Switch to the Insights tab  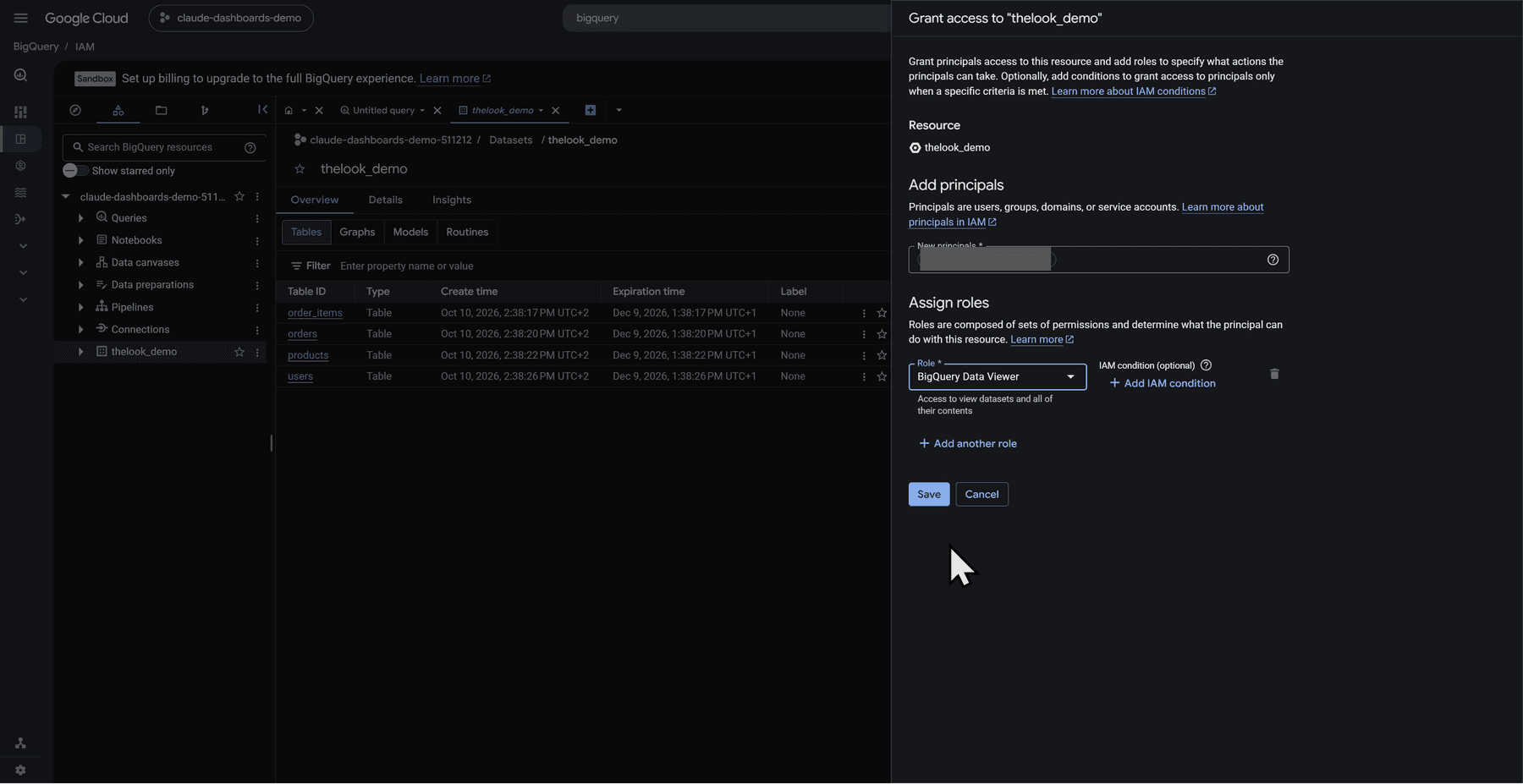(x=452, y=200)
